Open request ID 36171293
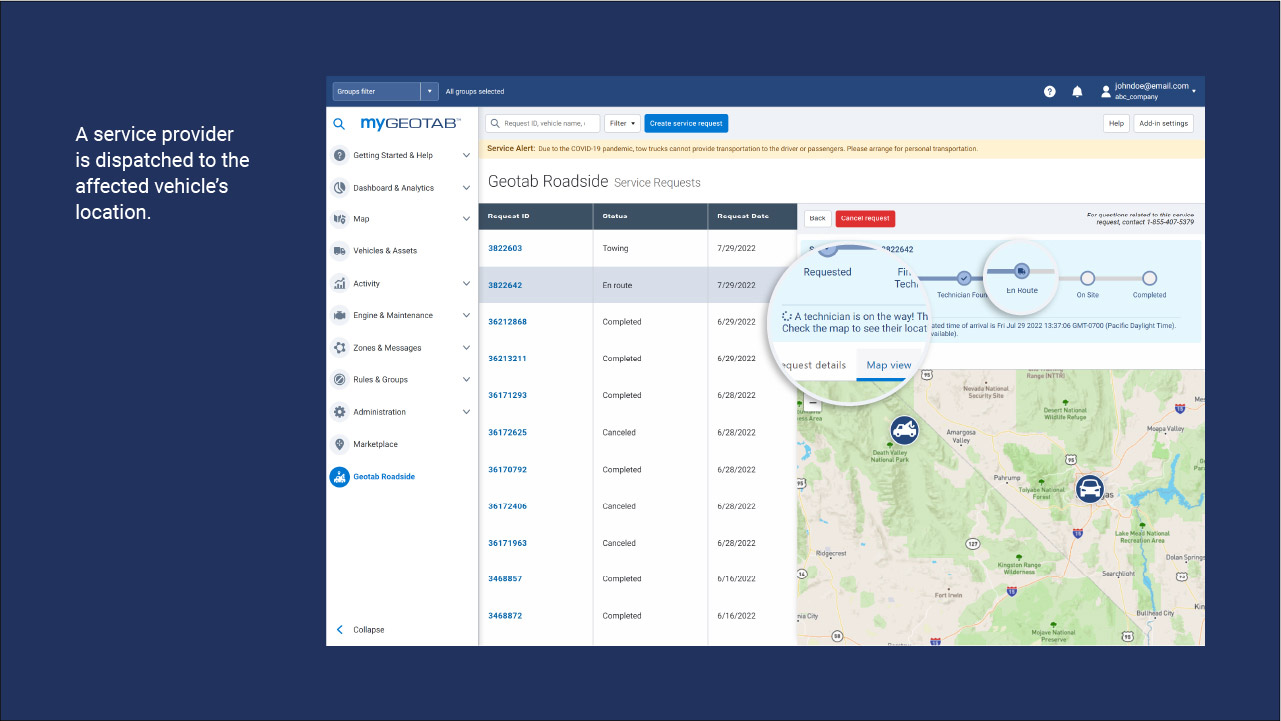The image size is (1281, 721). point(507,395)
